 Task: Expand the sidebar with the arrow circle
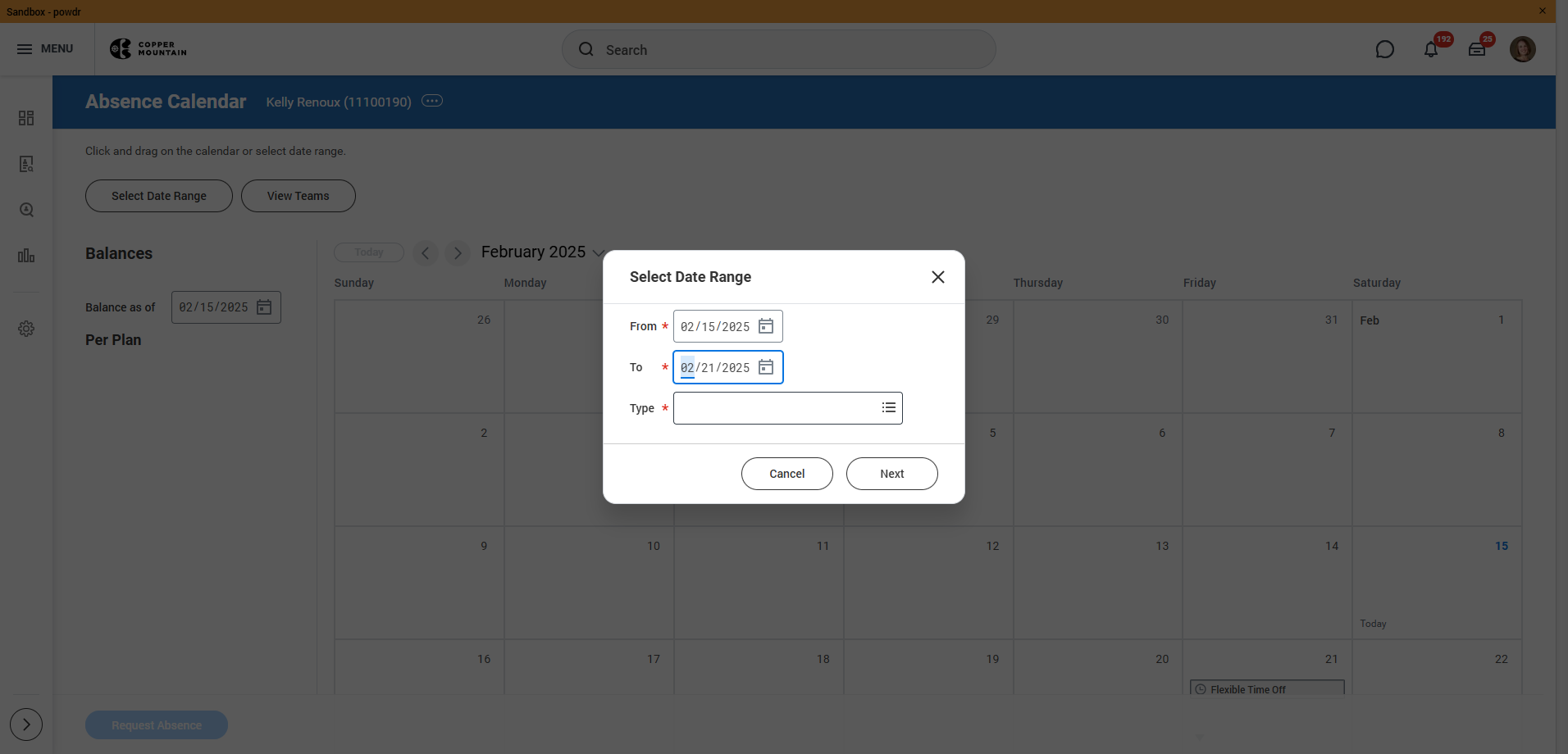[26, 724]
